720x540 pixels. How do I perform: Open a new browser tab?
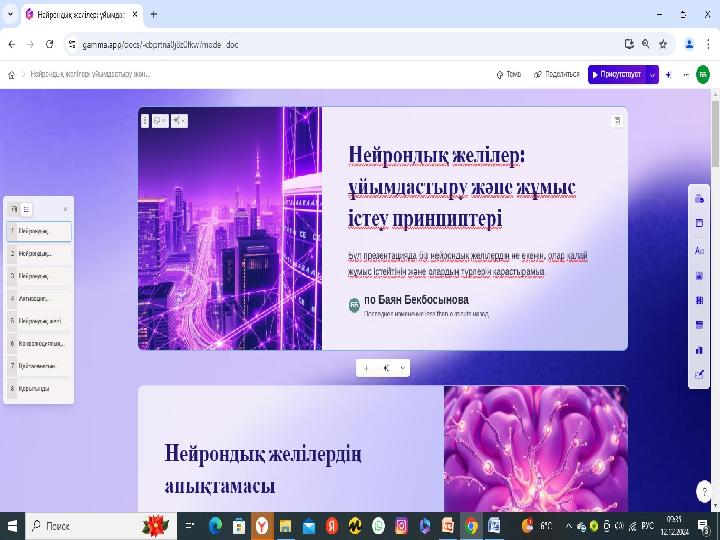(x=154, y=14)
